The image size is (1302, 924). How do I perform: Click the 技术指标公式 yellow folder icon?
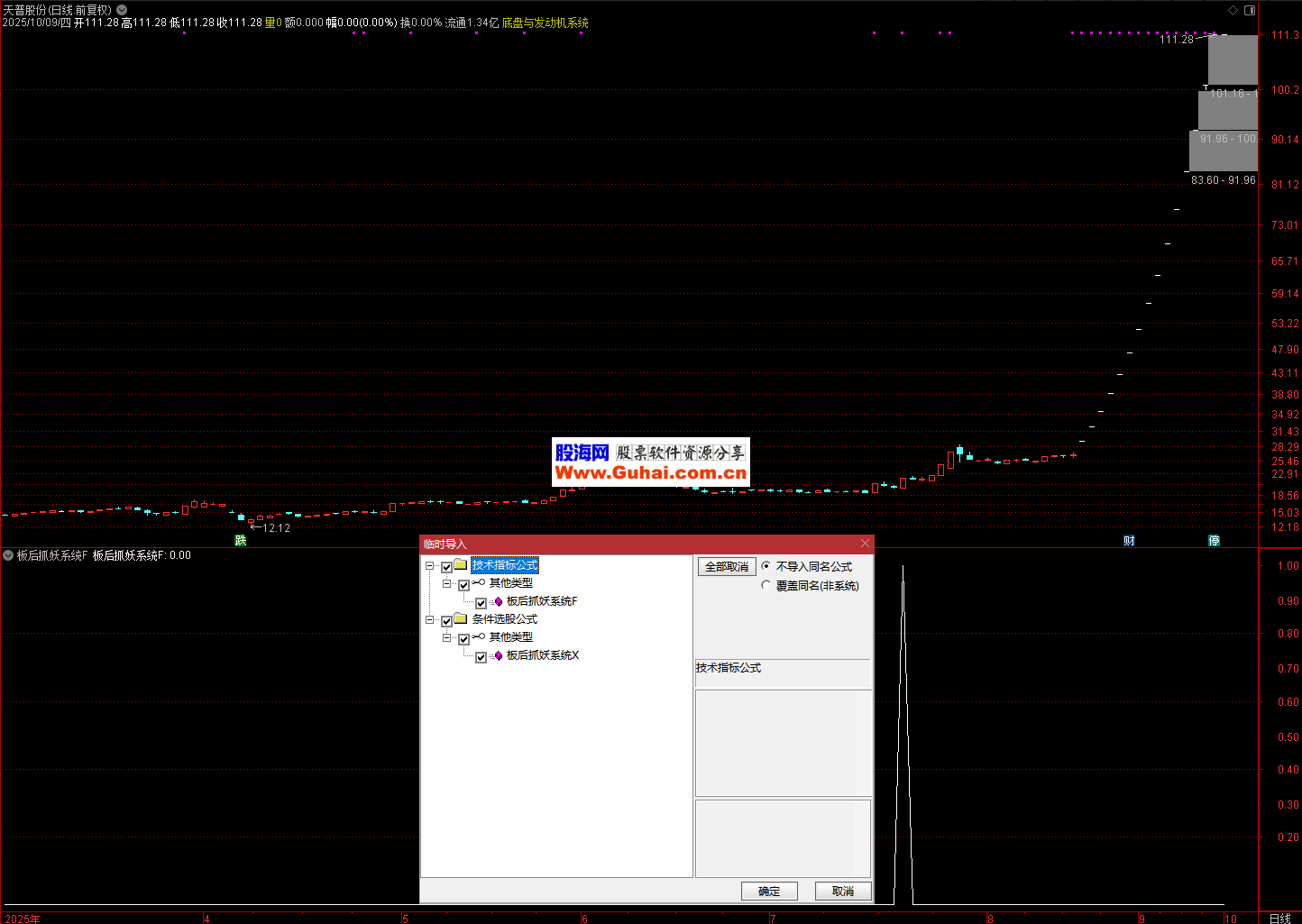(x=461, y=565)
